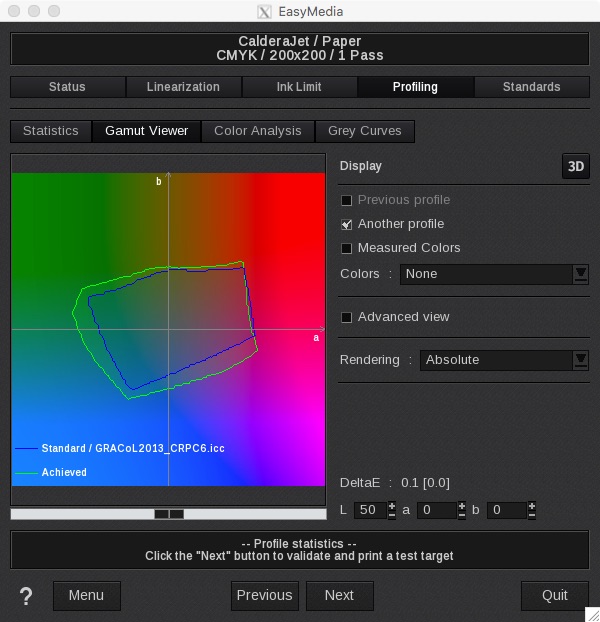
Task: Click the a value stepper arrows
Action: pyautogui.click(x=461, y=510)
